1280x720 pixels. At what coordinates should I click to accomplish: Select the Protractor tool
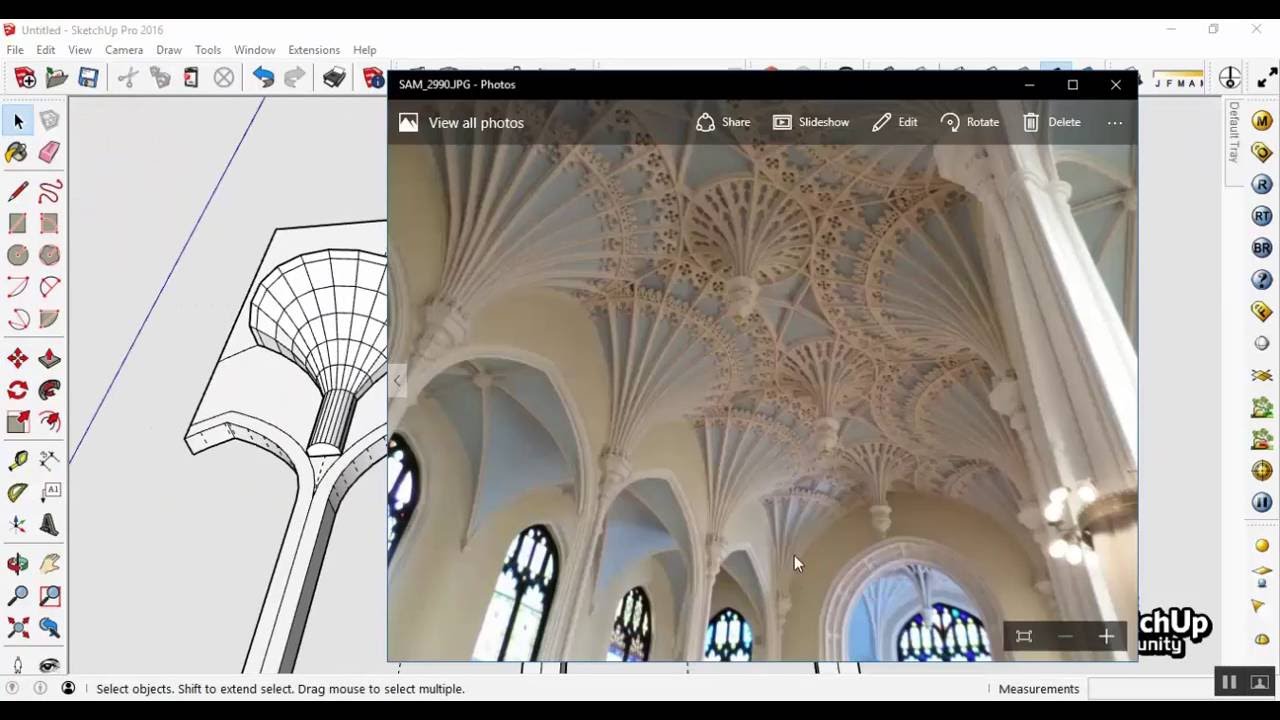18,493
